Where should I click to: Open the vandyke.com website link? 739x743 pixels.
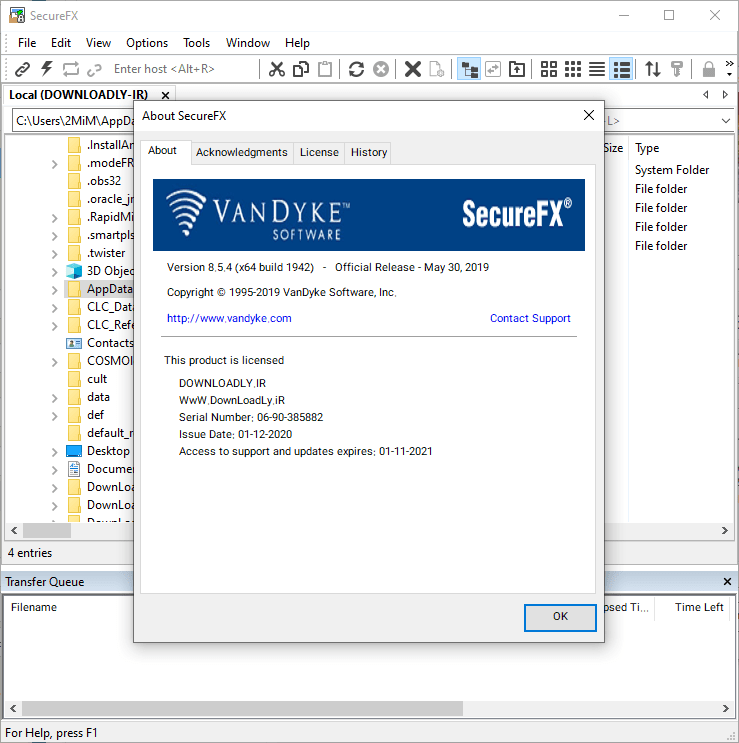click(x=229, y=318)
